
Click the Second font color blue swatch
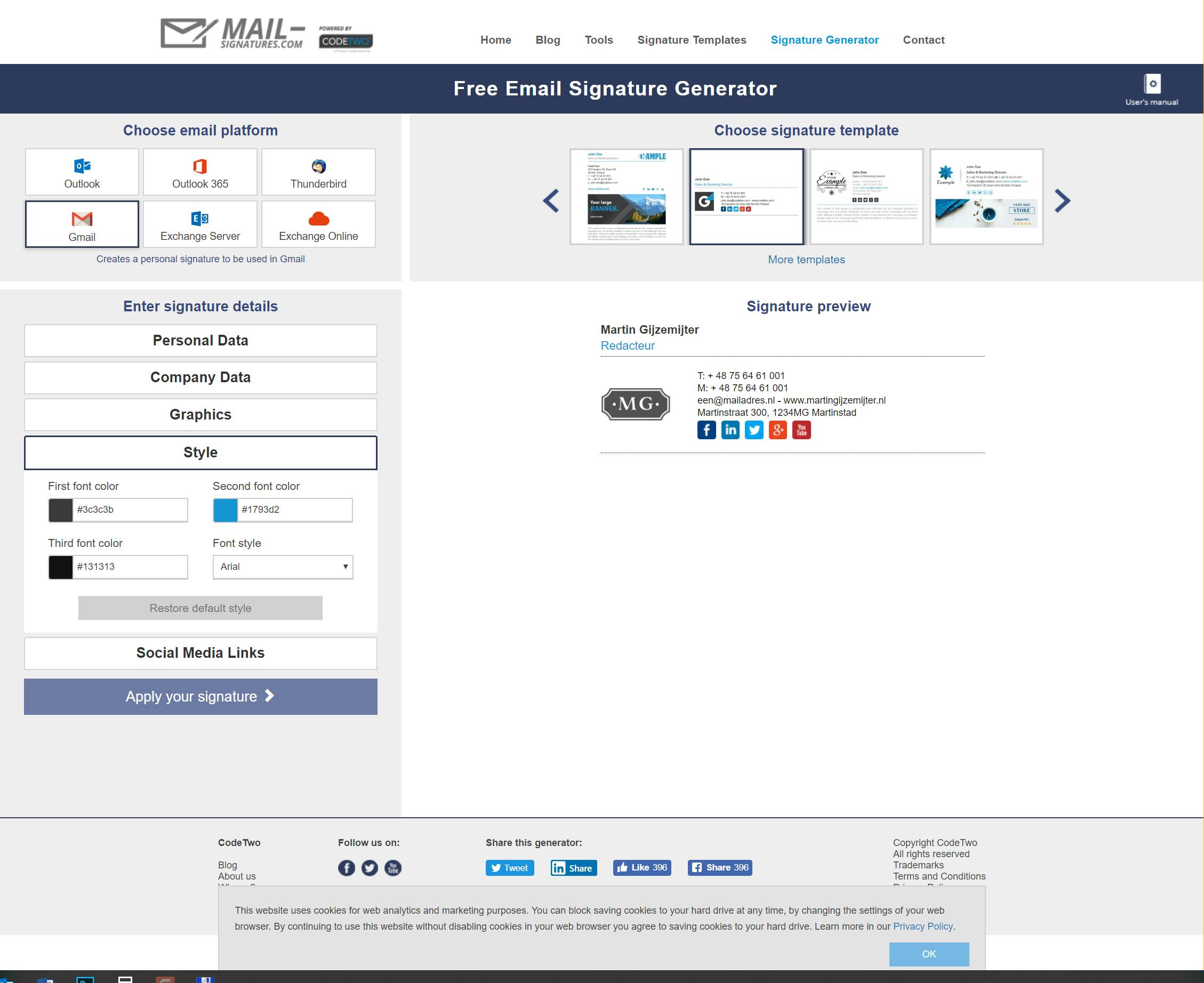point(226,510)
